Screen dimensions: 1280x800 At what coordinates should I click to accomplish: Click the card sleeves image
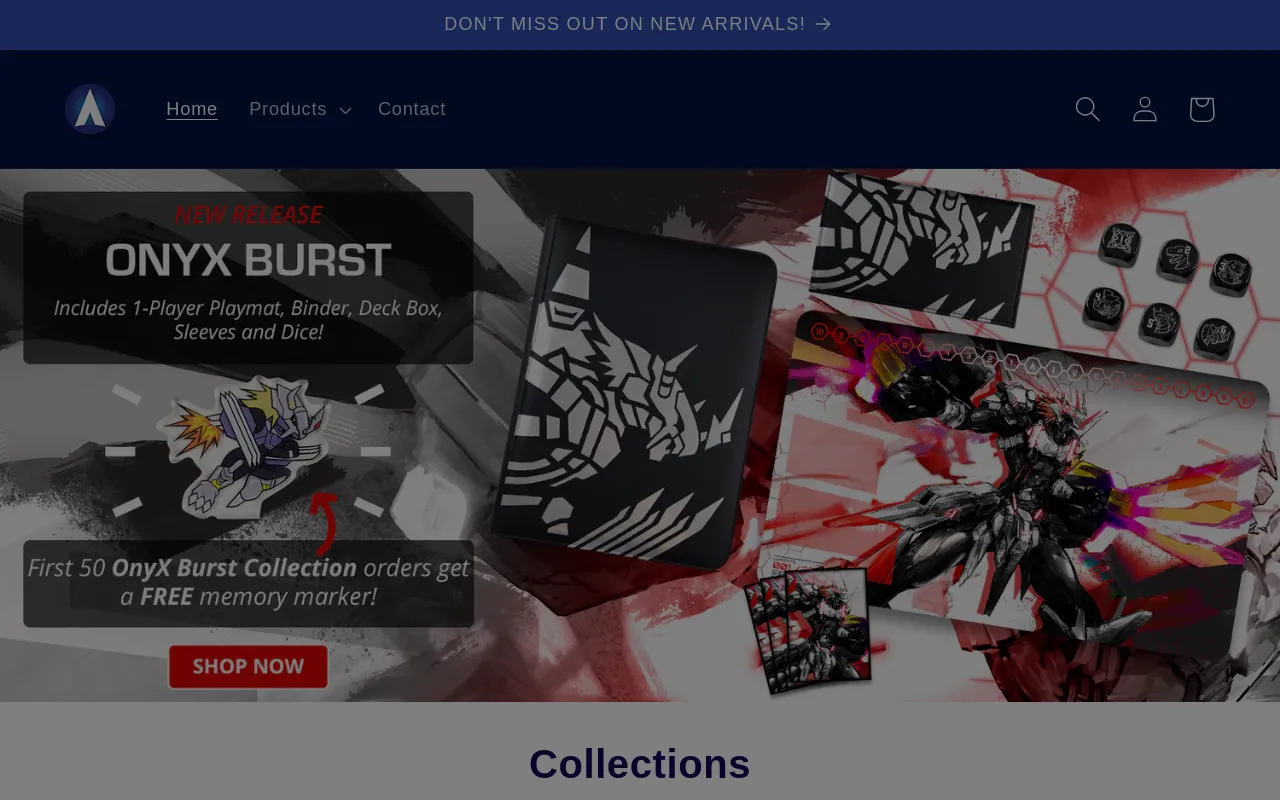pyautogui.click(x=808, y=630)
